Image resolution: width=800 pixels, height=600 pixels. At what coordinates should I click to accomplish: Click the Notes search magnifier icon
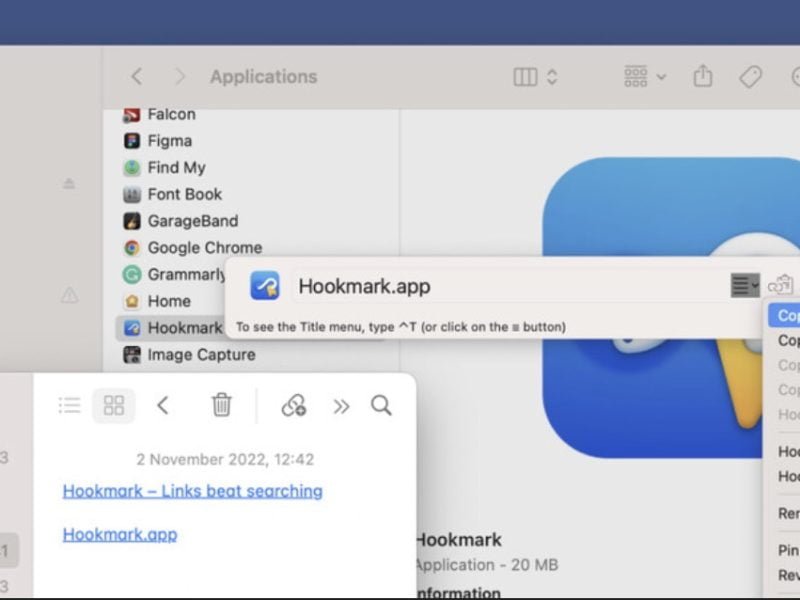[x=381, y=405]
